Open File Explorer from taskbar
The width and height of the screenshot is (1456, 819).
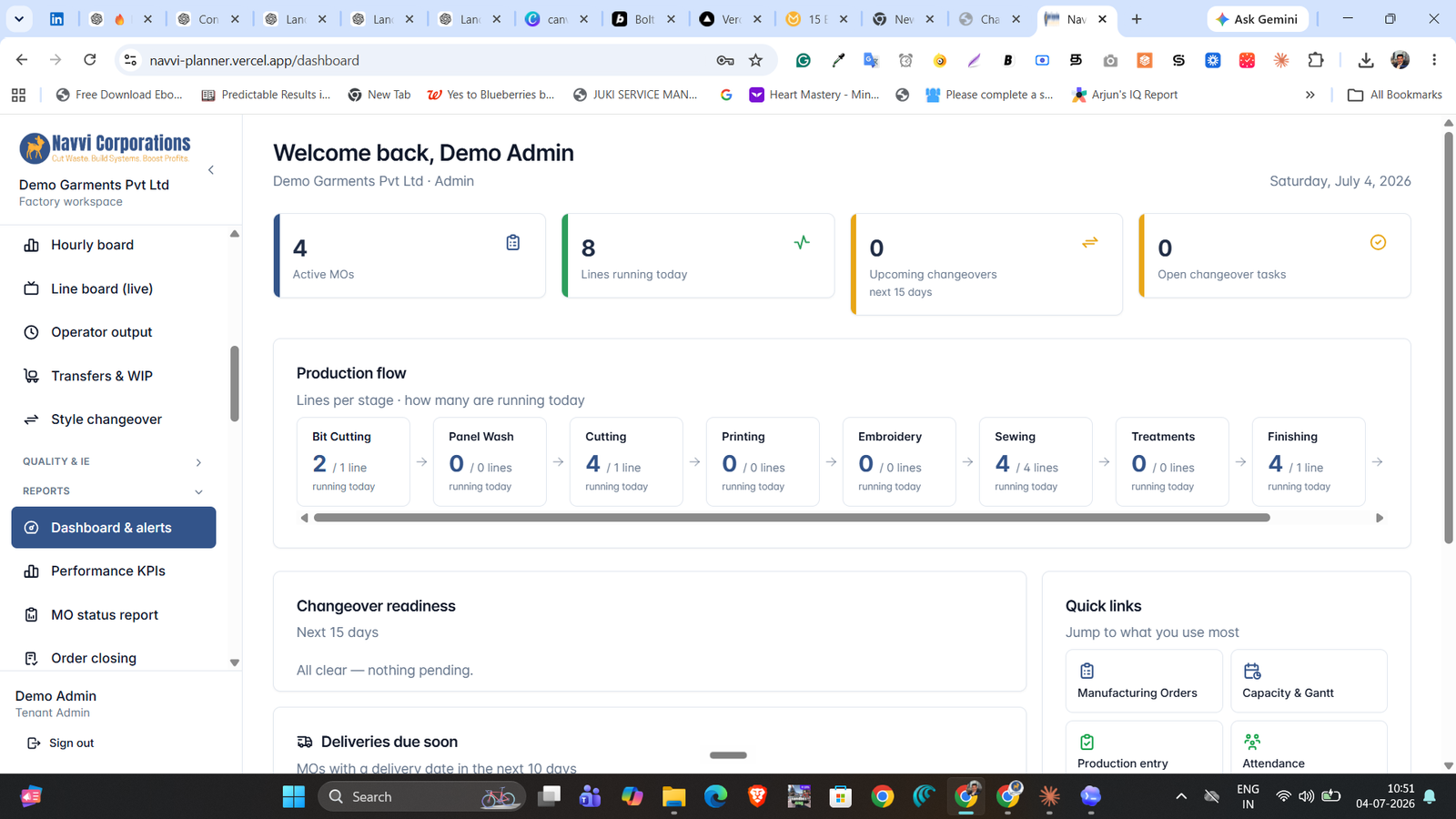[673, 797]
